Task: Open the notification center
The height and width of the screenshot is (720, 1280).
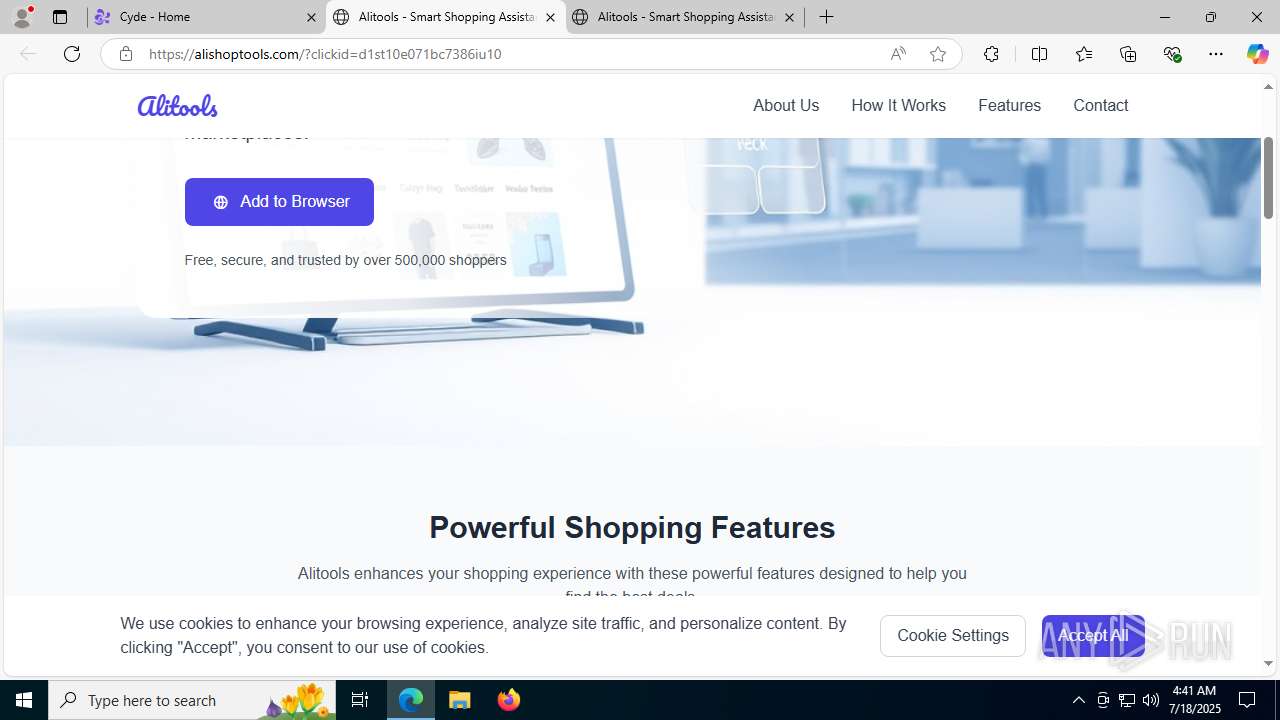Action: click(1248, 700)
